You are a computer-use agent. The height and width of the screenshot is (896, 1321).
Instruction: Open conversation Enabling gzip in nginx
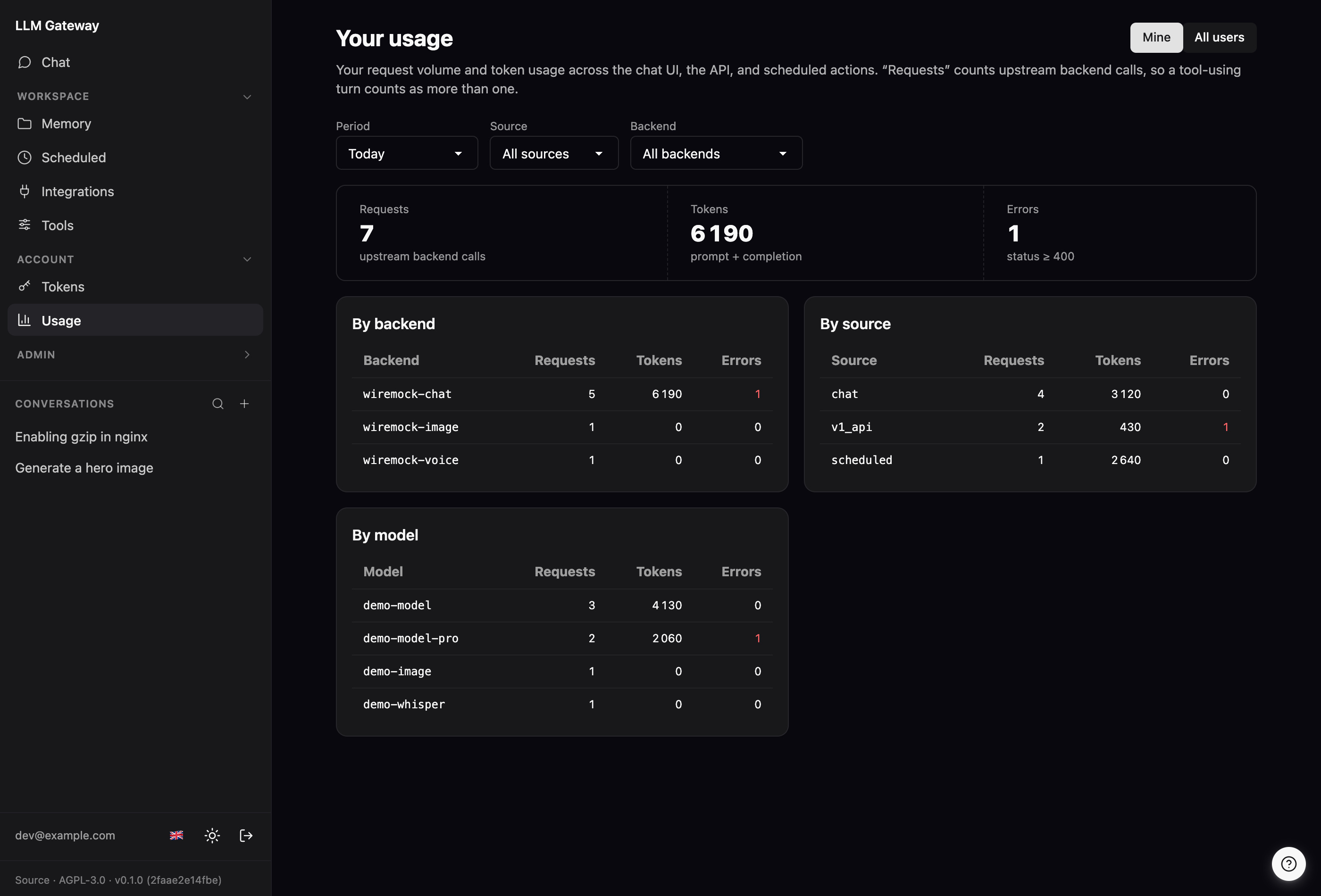coord(81,436)
